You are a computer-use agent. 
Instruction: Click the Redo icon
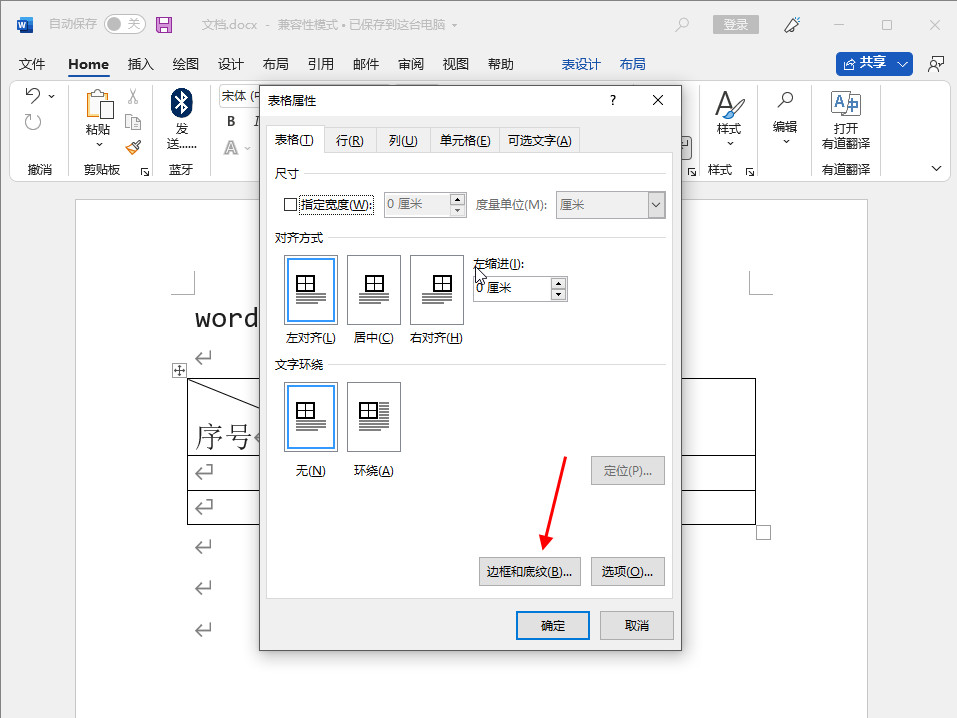coord(33,122)
